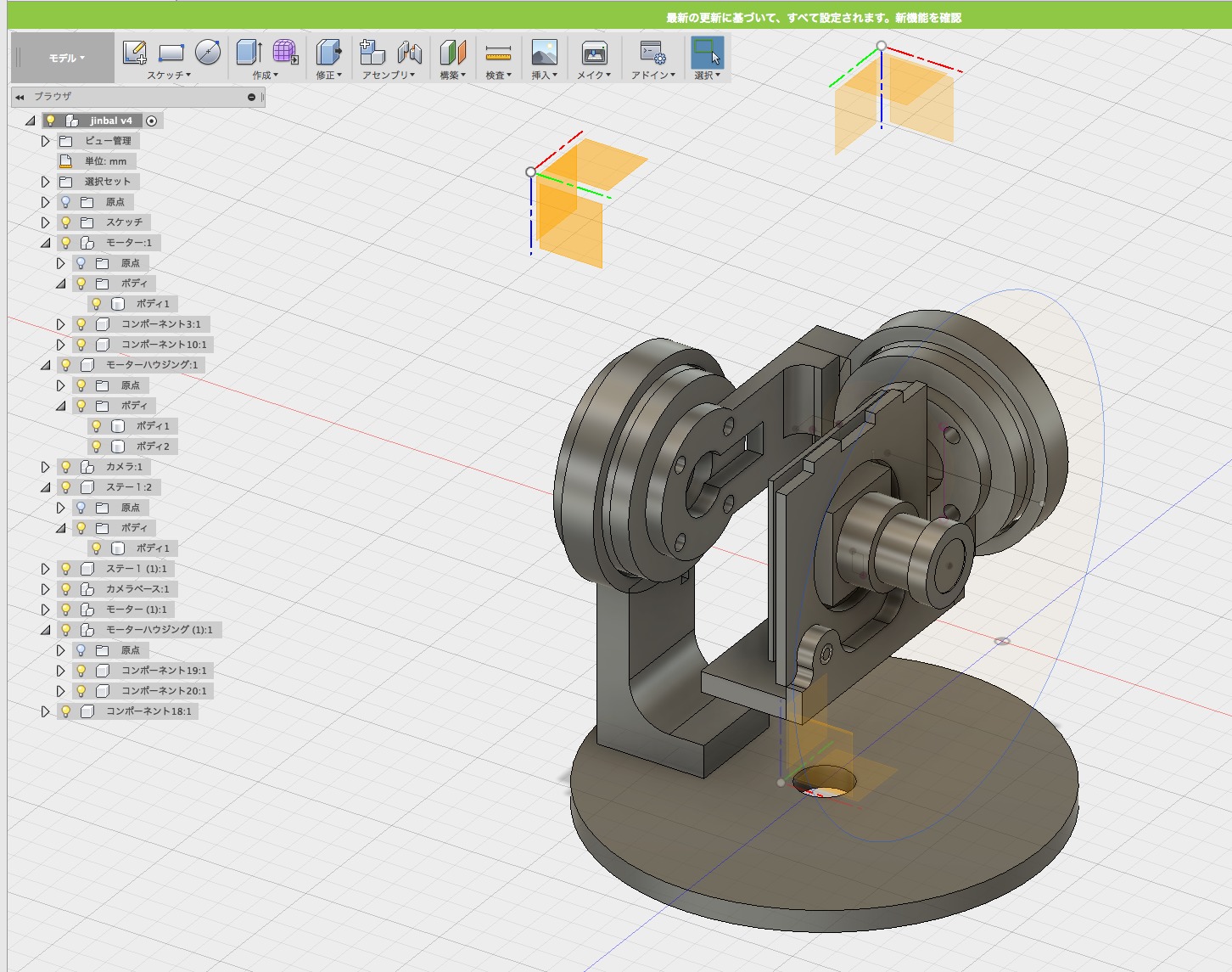
Task: Expand the ビュー管理 folder
Action: click(46, 141)
